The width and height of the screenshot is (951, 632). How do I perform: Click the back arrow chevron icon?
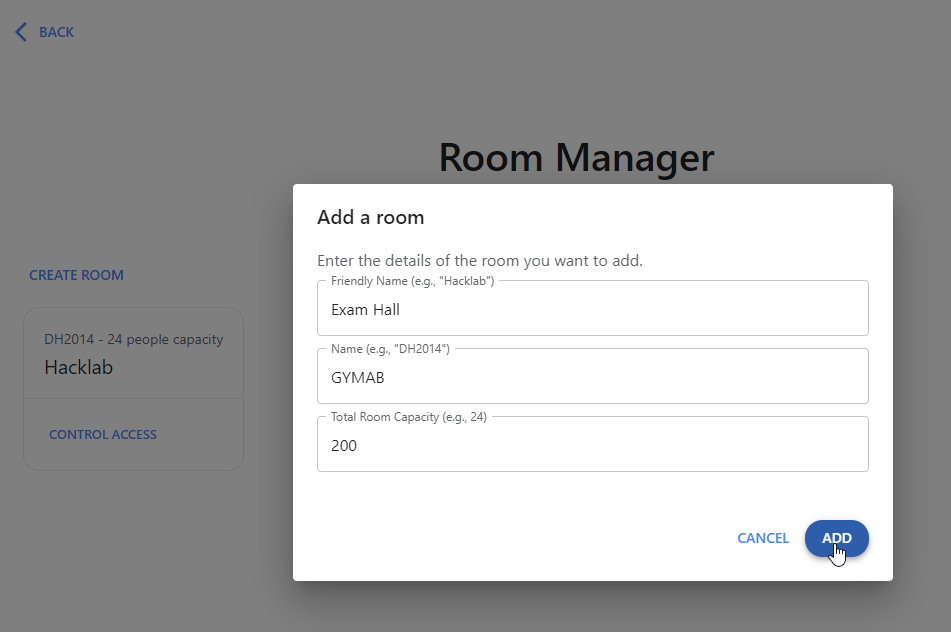(20, 31)
